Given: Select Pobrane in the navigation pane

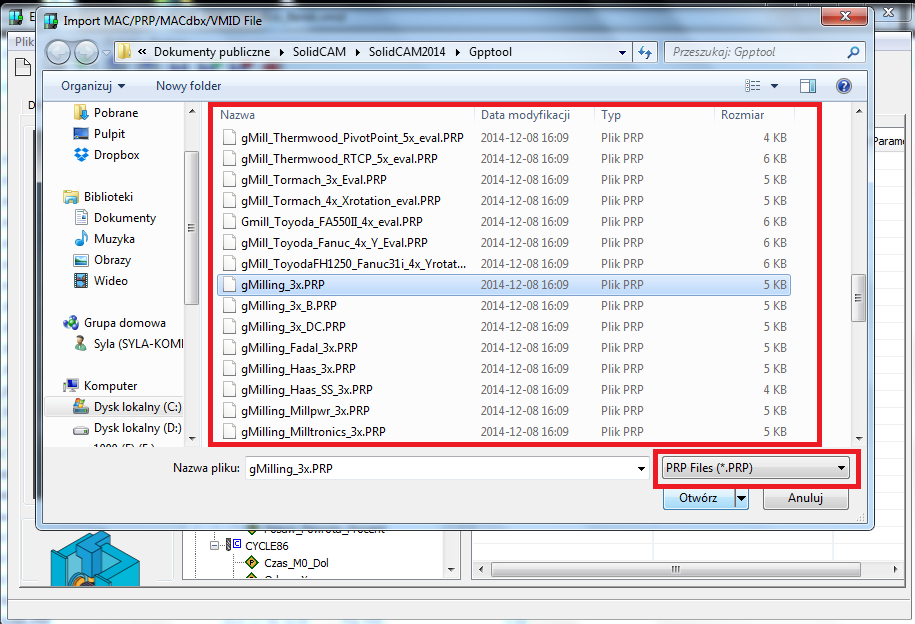Looking at the screenshot, I should [116, 113].
